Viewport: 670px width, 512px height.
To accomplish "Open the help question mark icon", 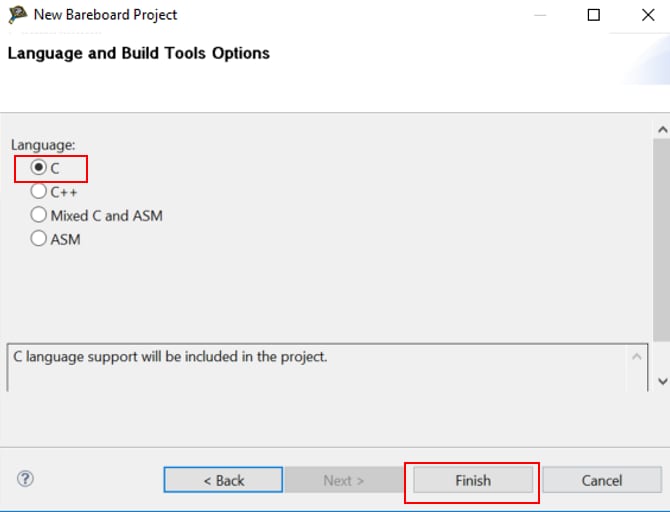I will pos(26,479).
